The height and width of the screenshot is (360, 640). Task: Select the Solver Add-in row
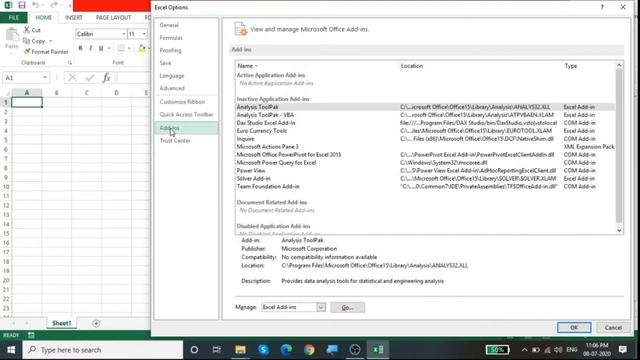click(x=424, y=178)
